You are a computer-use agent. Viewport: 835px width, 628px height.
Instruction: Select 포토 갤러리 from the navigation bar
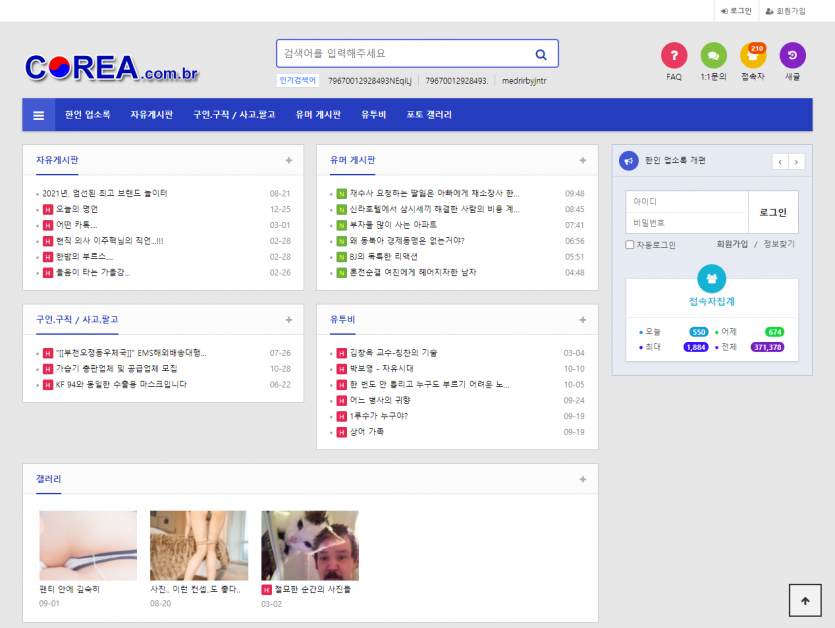tap(427, 114)
